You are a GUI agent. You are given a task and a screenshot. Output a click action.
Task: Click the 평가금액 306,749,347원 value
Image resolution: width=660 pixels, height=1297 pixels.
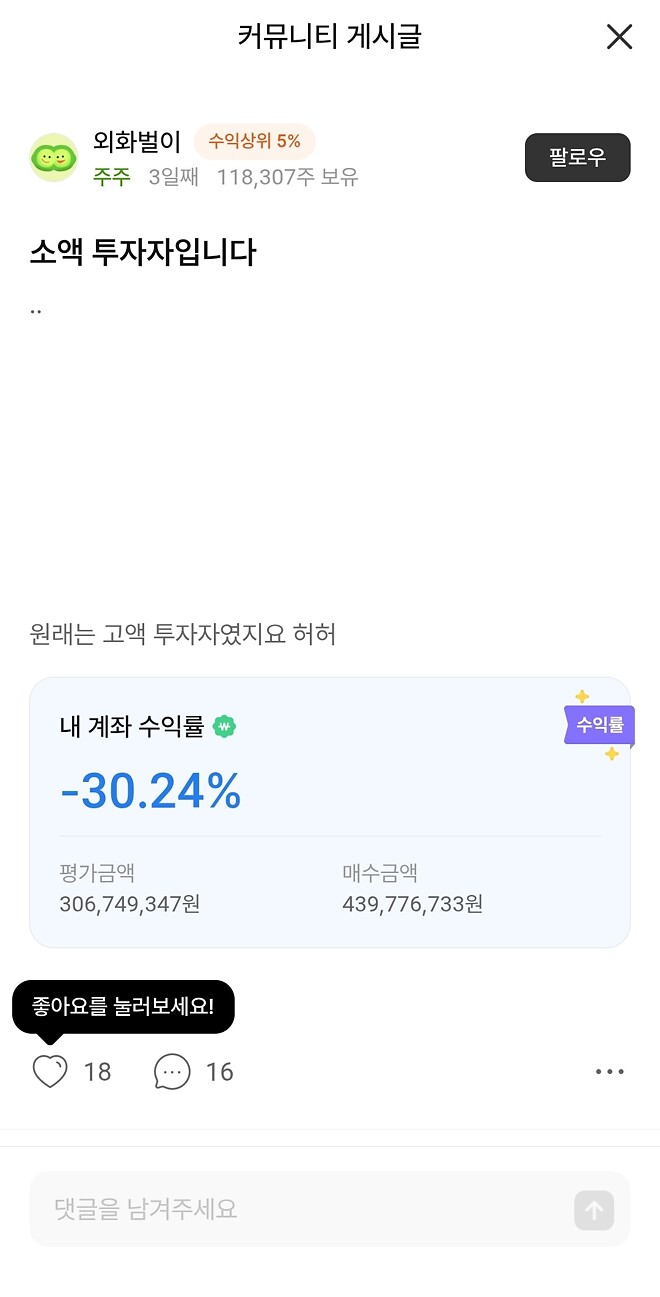(129, 904)
